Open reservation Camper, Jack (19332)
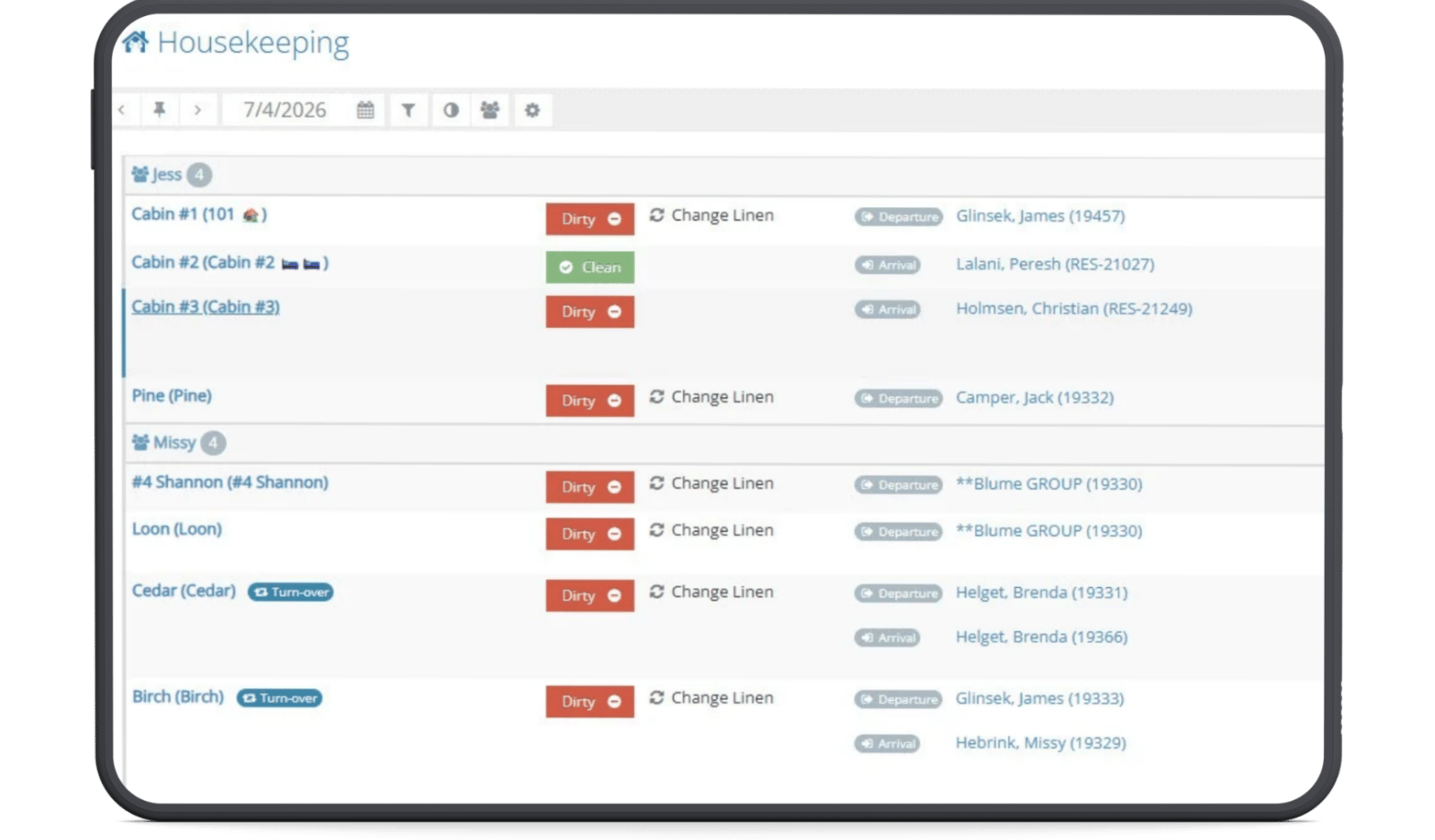 pos(1035,397)
